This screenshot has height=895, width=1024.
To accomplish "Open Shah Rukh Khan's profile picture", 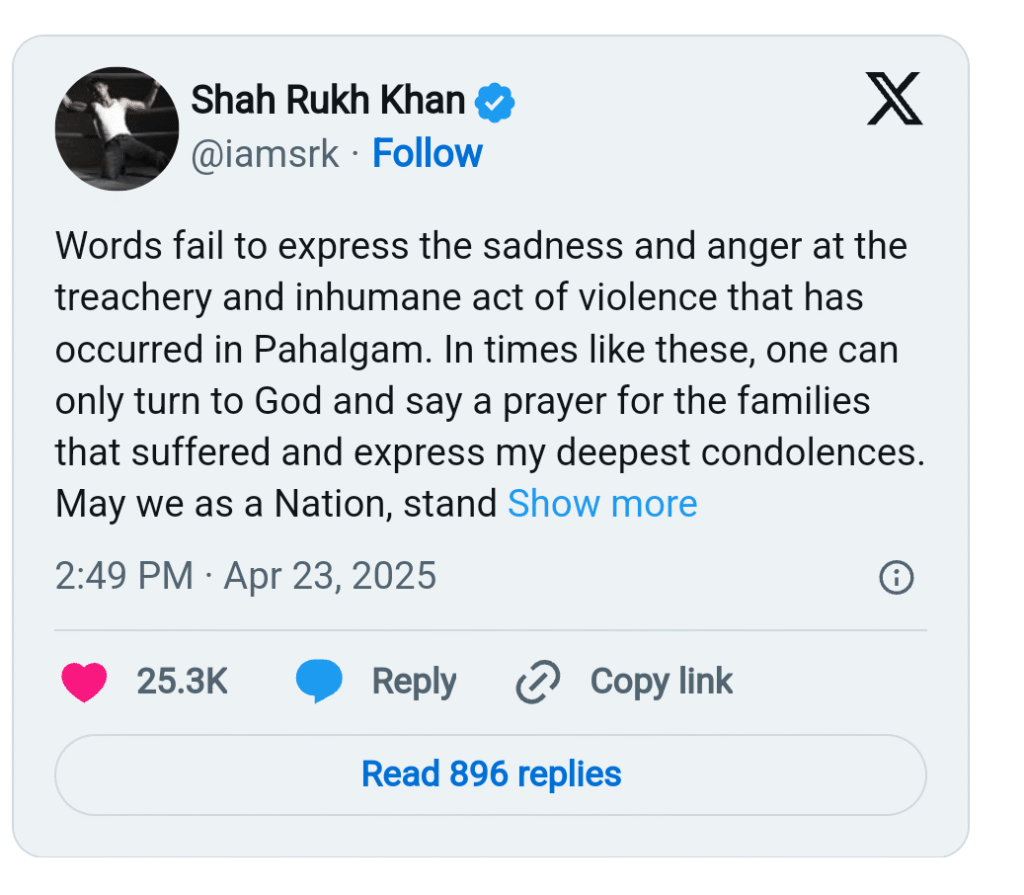I will point(117,129).
